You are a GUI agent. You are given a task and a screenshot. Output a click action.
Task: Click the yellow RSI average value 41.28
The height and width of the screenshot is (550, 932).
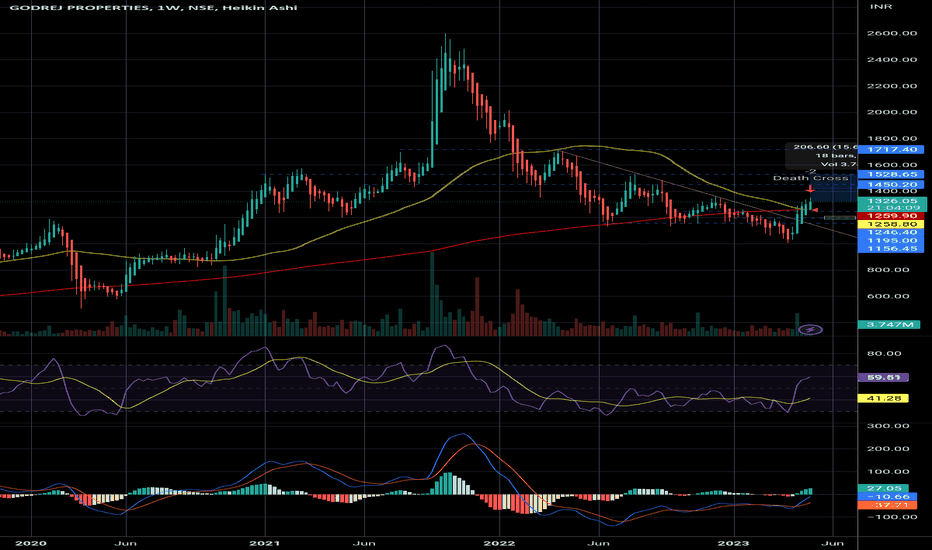coord(883,398)
